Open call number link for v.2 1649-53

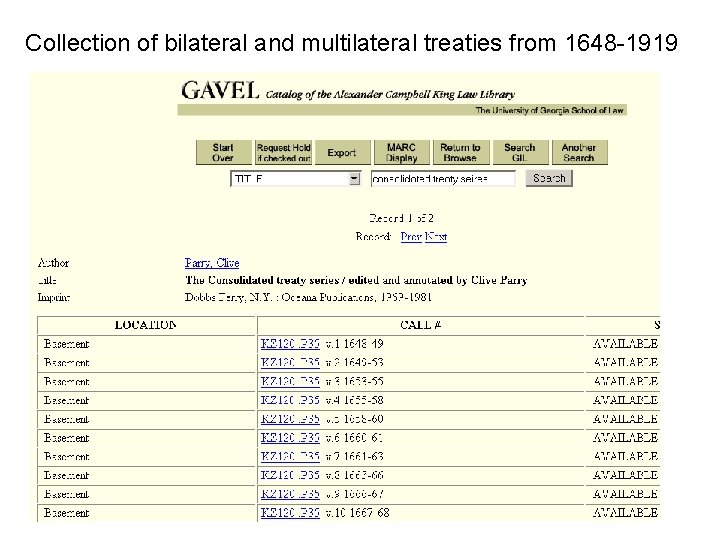click(290, 363)
